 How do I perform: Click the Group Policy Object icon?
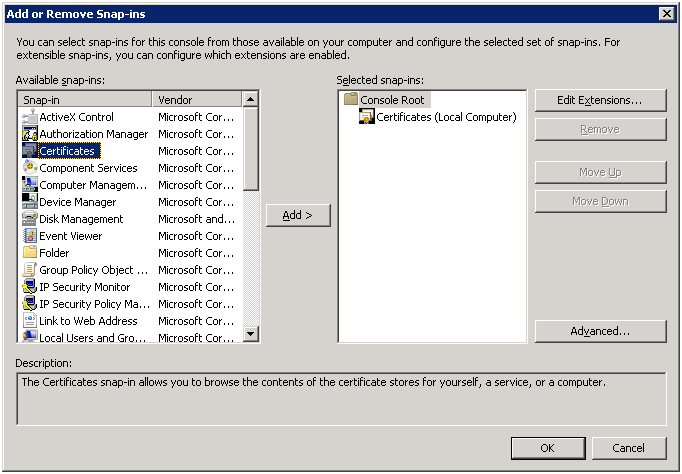tap(30, 269)
